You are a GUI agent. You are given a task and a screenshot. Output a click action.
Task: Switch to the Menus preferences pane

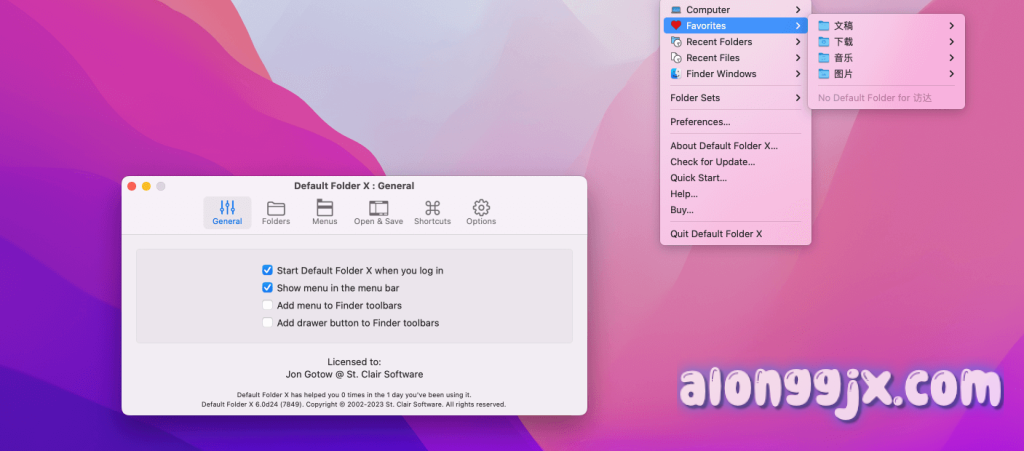[324, 212]
